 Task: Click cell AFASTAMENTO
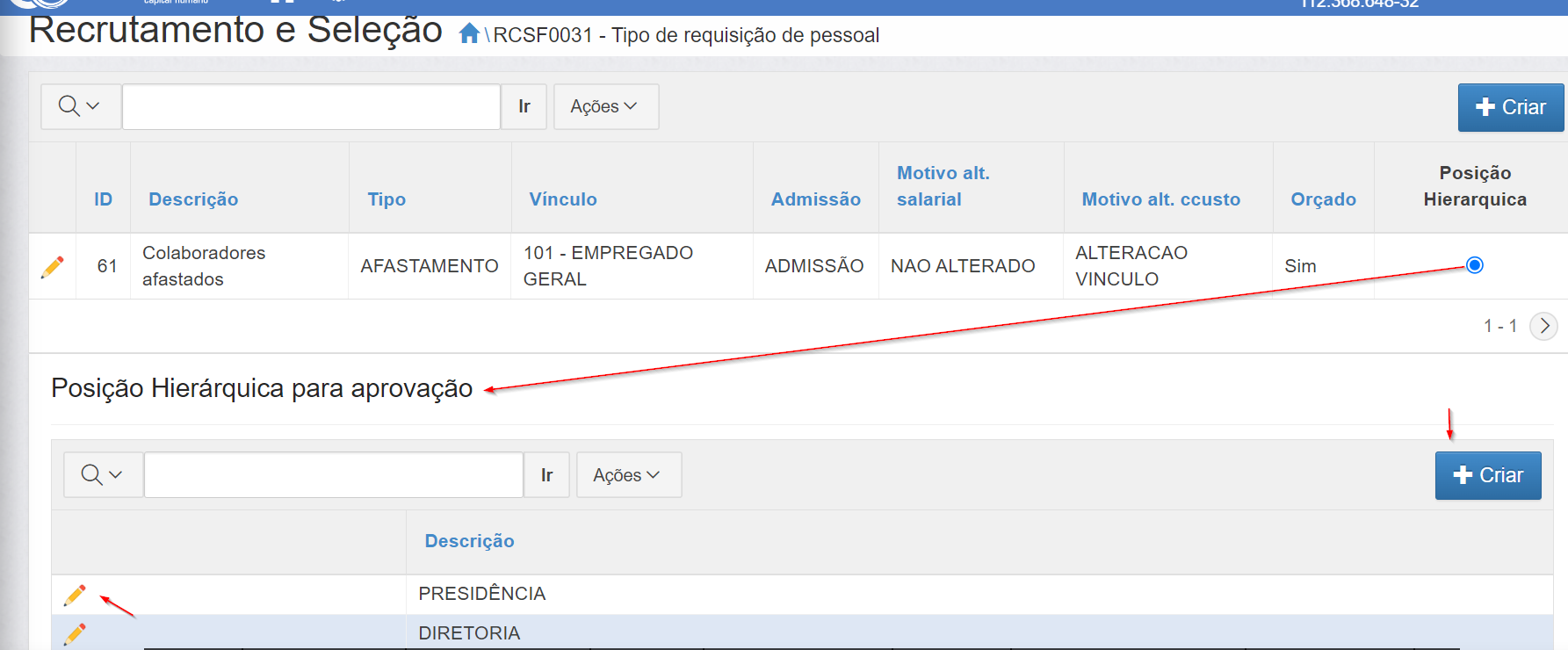pos(430,266)
